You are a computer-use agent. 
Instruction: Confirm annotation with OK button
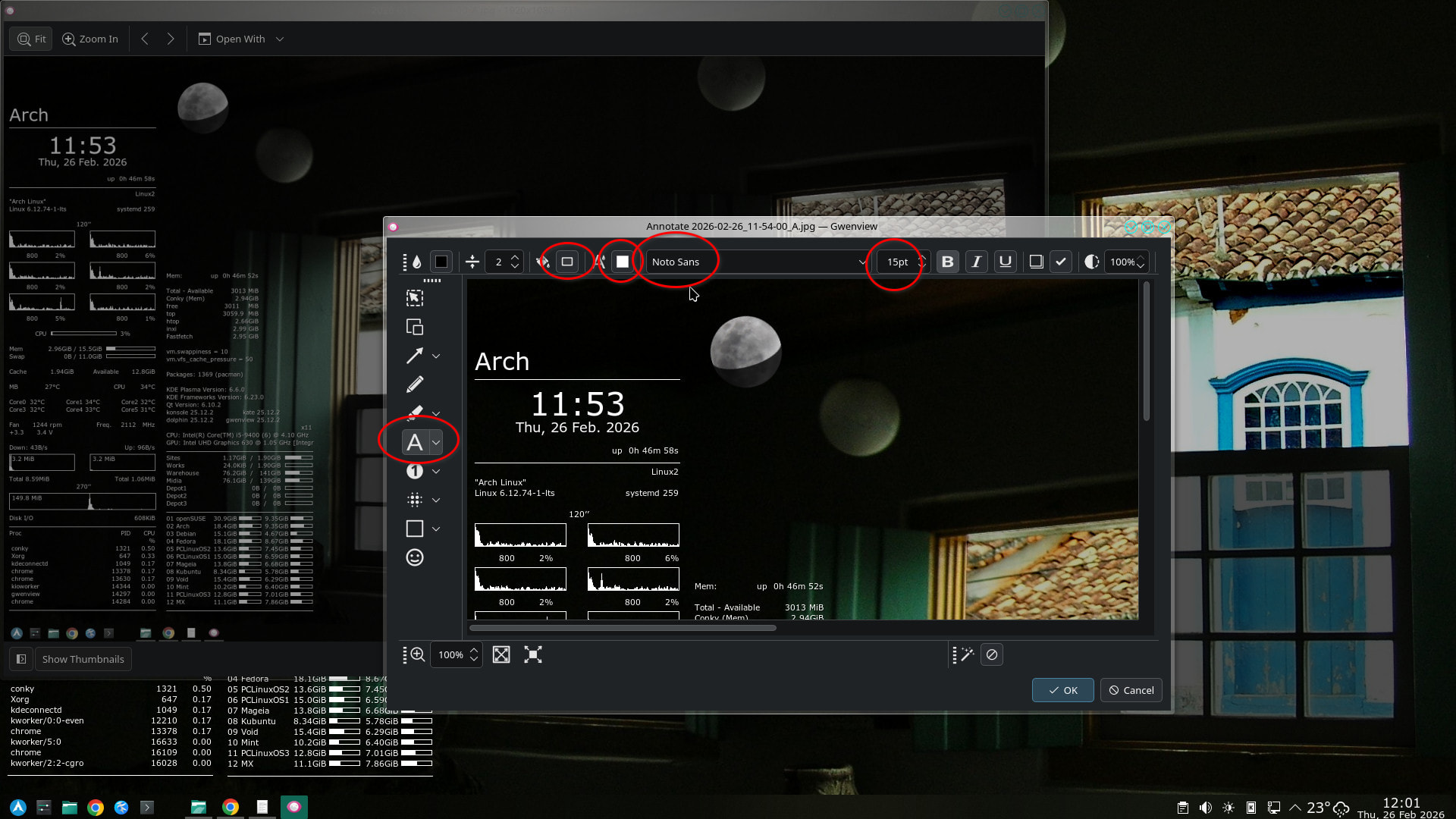[1062, 690]
